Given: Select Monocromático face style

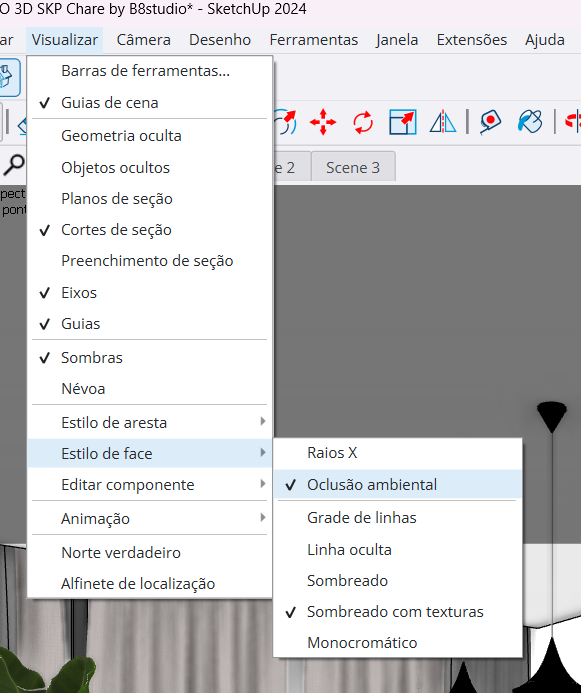Looking at the screenshot, I should (398, 643).
